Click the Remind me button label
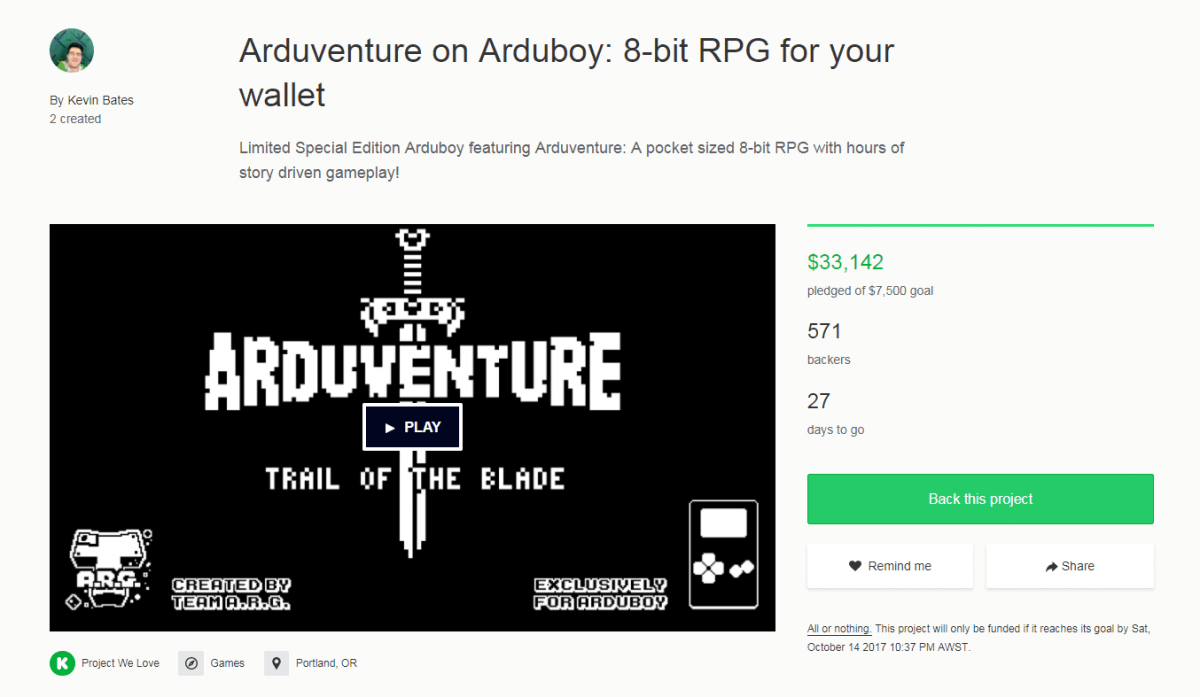1200x697 pixels. point(899,566)
